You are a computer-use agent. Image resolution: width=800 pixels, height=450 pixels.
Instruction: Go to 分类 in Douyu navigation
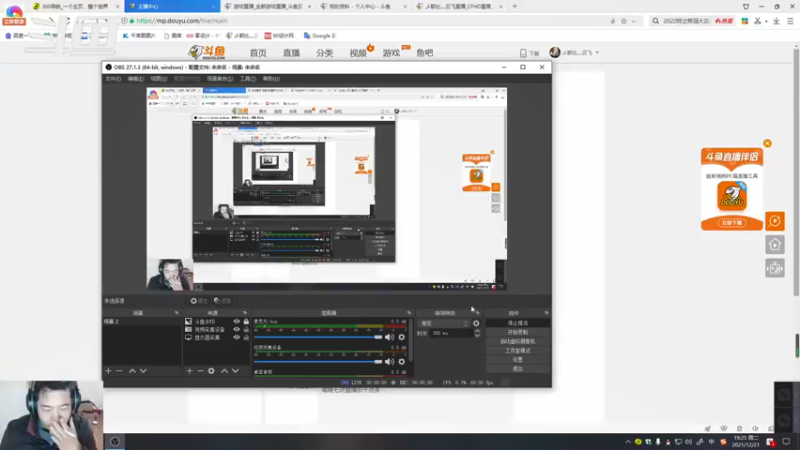click(324, 53)
